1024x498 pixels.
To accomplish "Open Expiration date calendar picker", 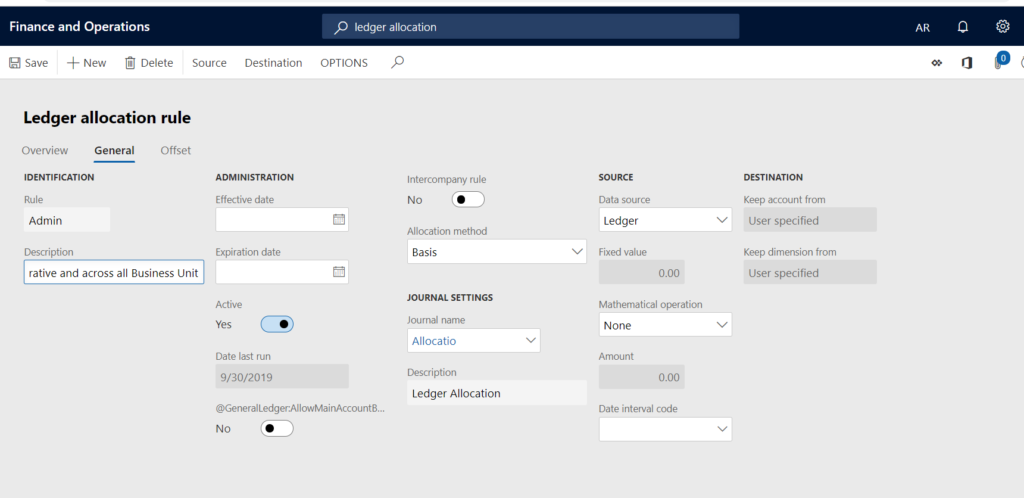I will [338, 272].
